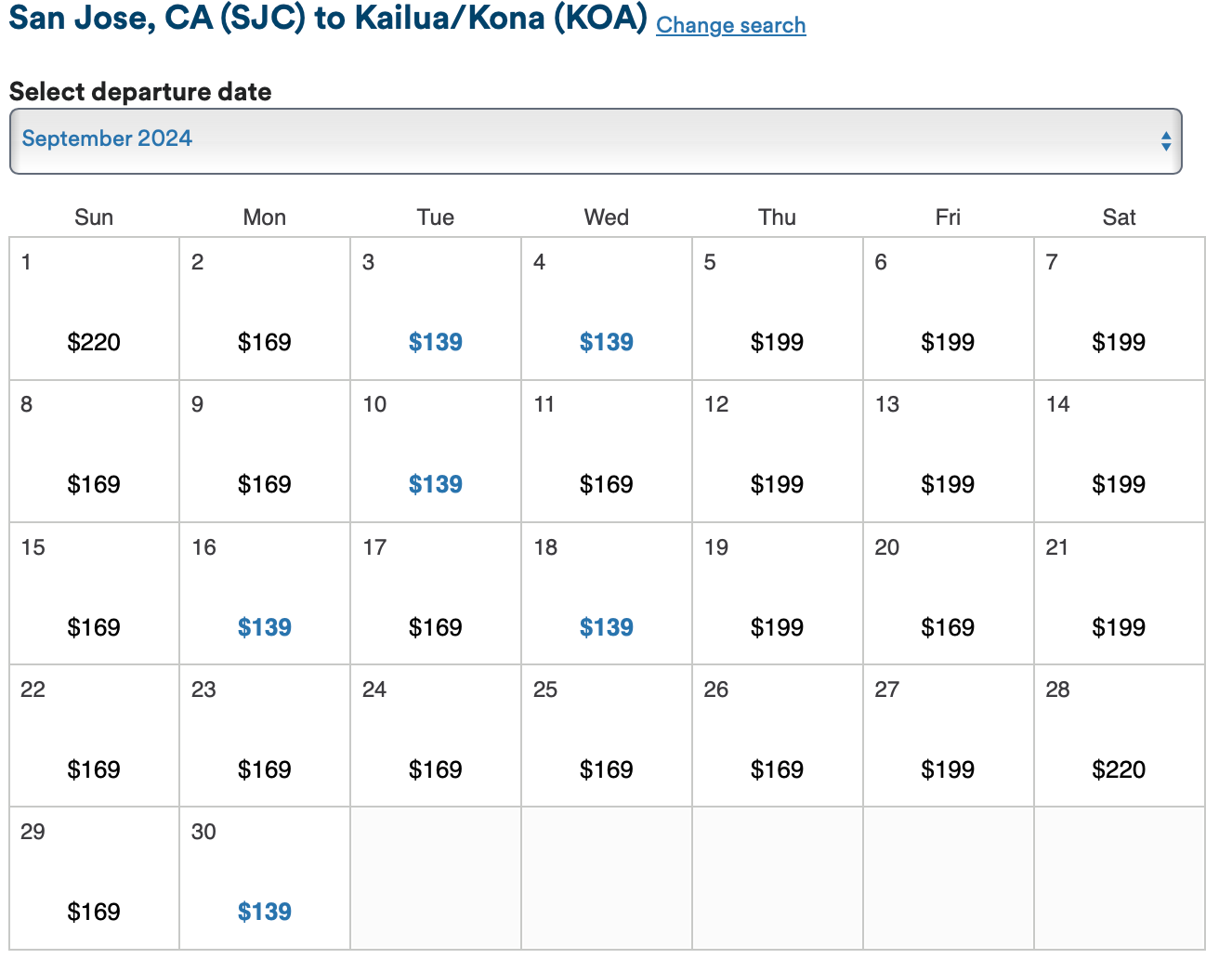Select September 2 at $169

point(265,342)
